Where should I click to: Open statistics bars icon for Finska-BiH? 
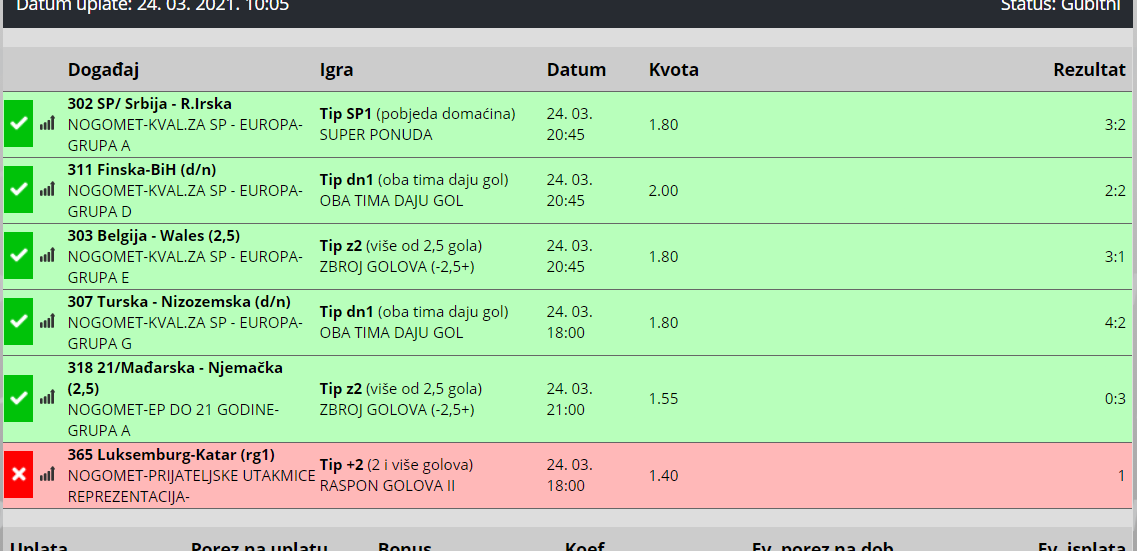pos(47,189)
